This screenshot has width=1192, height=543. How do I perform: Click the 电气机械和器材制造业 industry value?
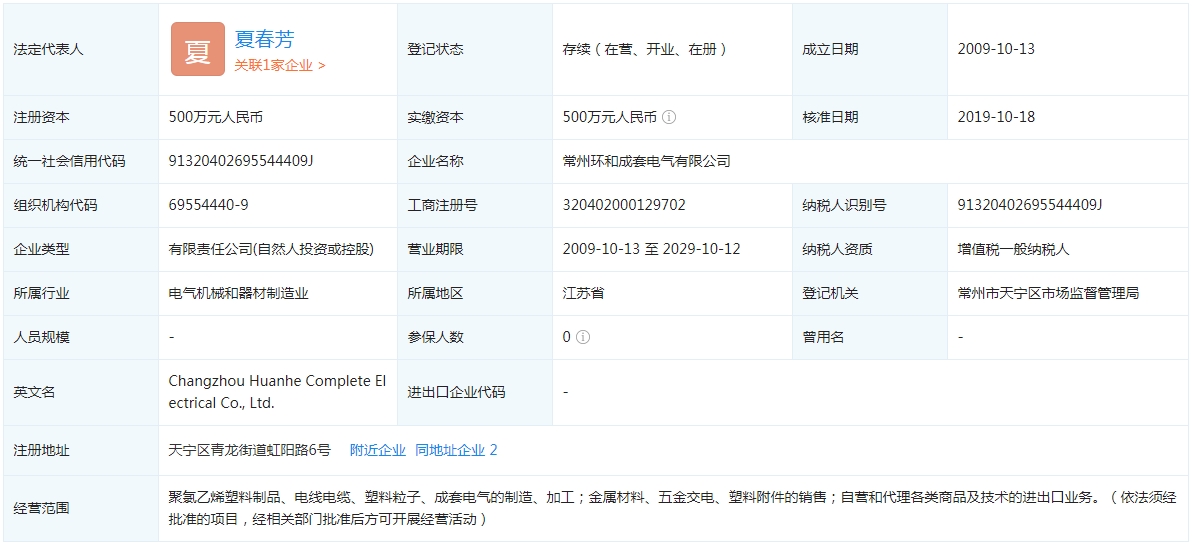coord(238,293)
